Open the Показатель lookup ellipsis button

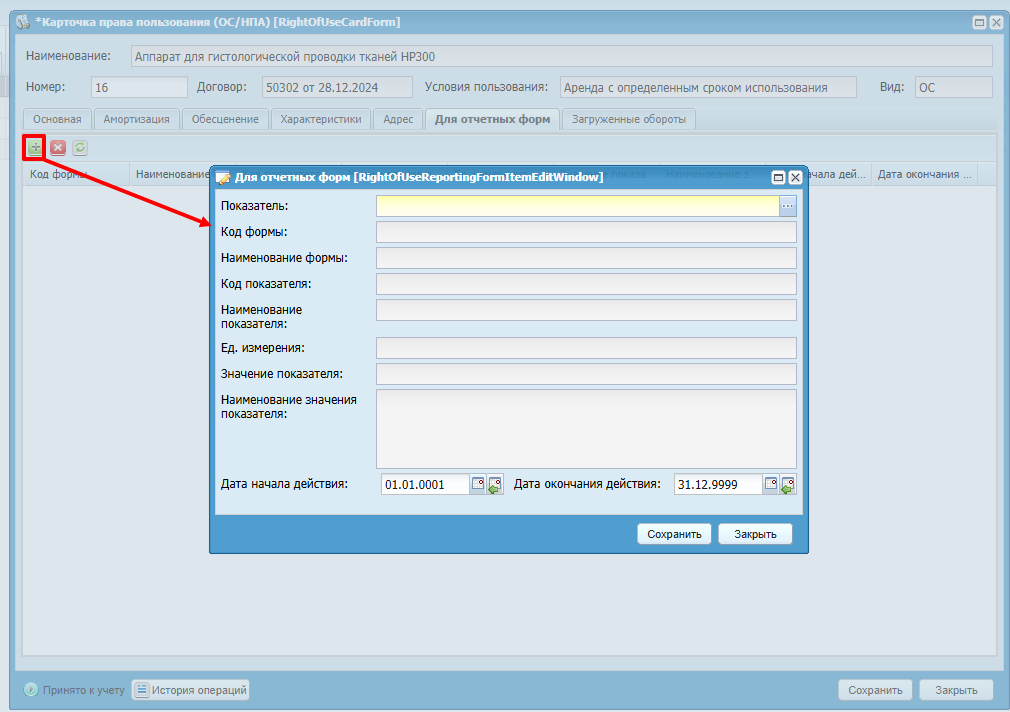pyautogui.click(x=788, y=206)
